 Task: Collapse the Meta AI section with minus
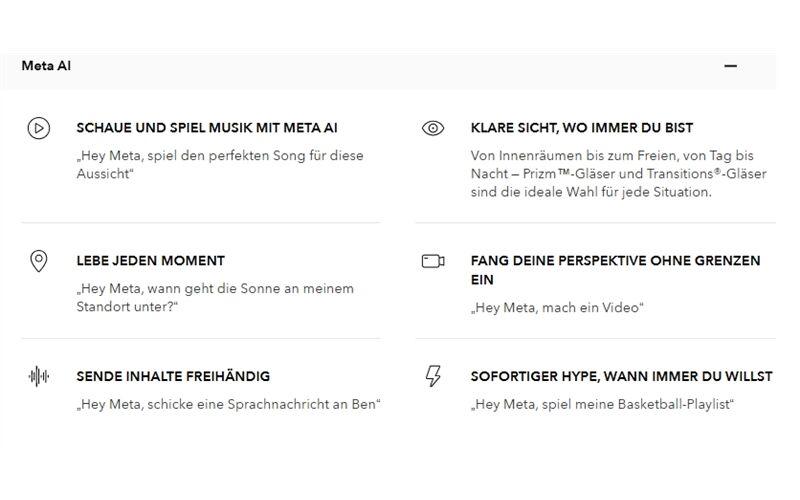730,66
